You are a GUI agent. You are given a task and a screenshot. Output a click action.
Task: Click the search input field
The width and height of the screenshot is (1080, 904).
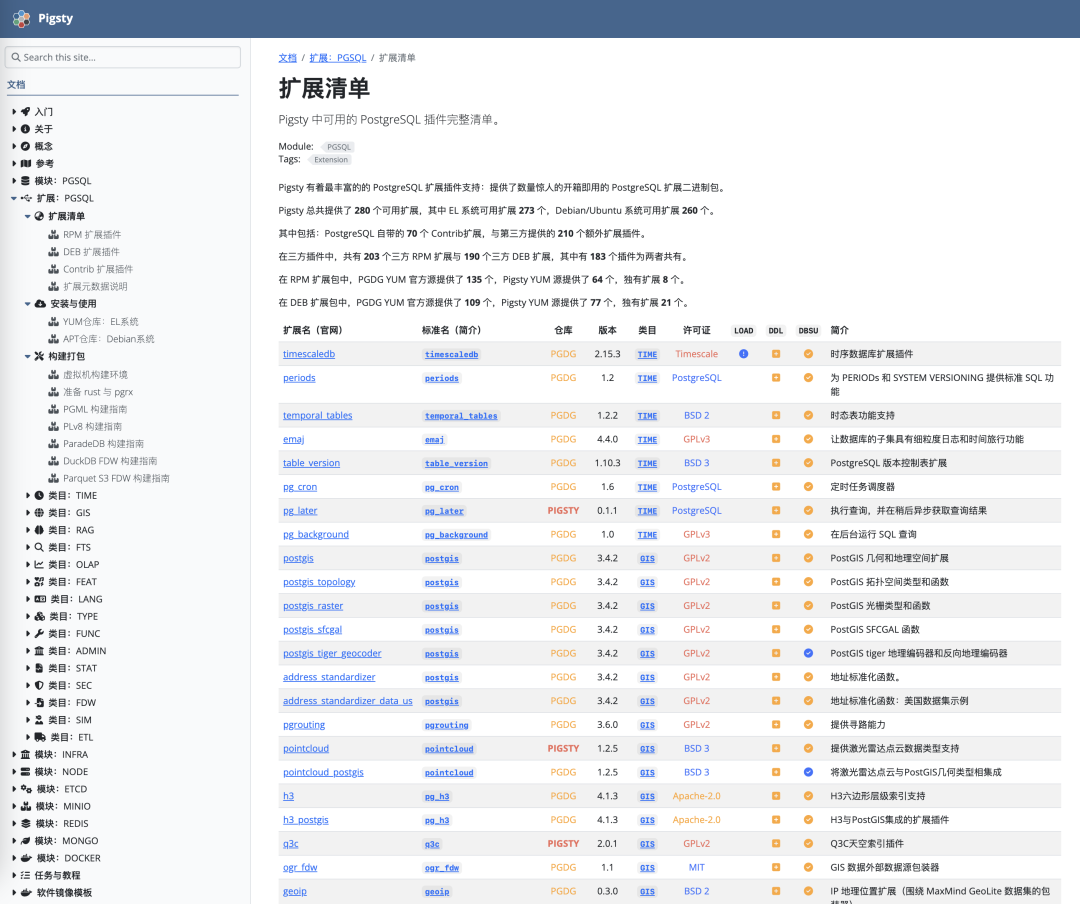123,57
